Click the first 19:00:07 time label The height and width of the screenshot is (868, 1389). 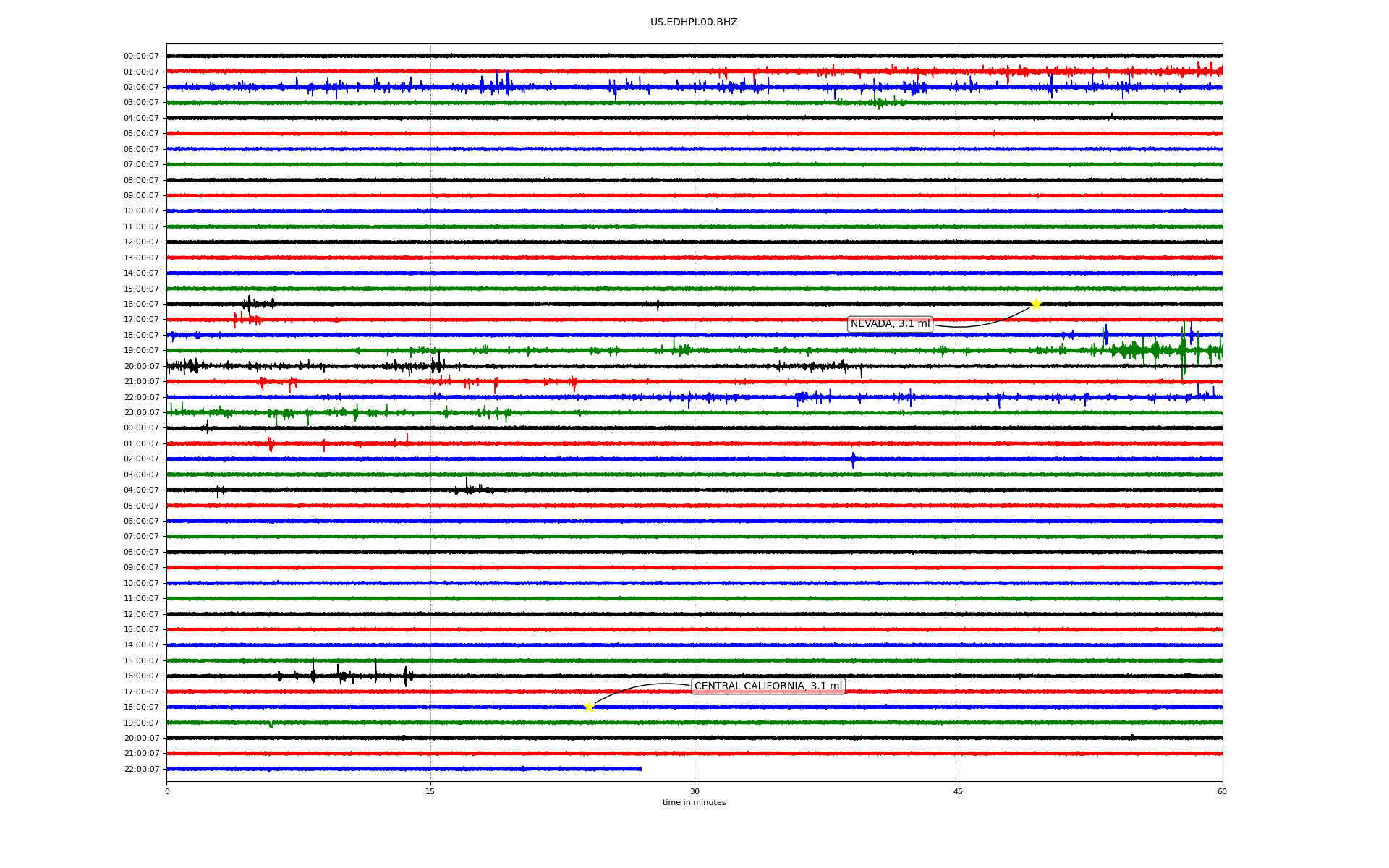(141, 351)
